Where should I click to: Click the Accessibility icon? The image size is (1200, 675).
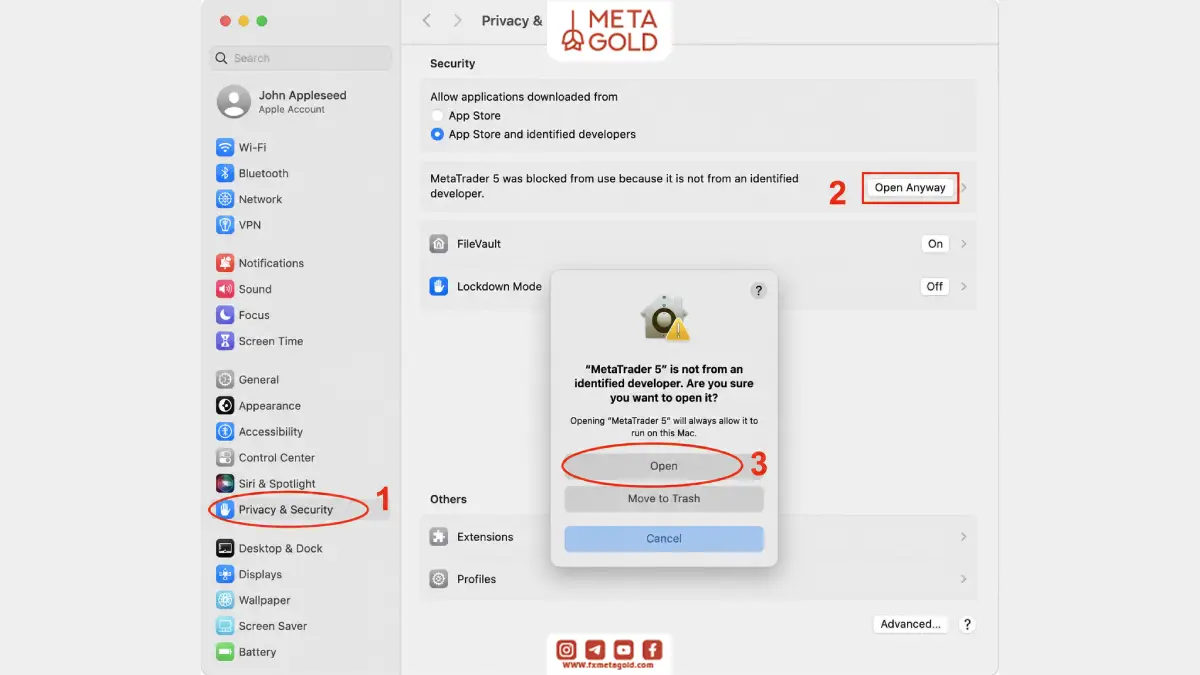pyautogui.click(x=225, y=432)
